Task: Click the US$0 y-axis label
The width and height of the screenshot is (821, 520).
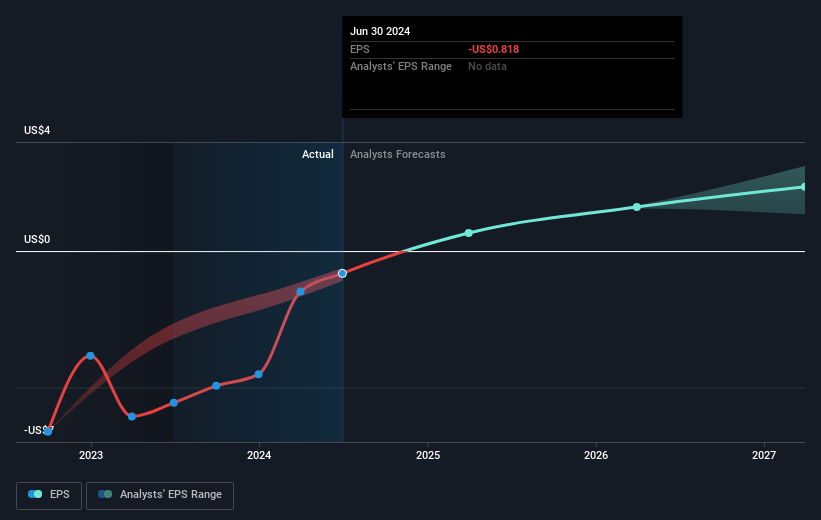Action: click(x=37, y=239)
